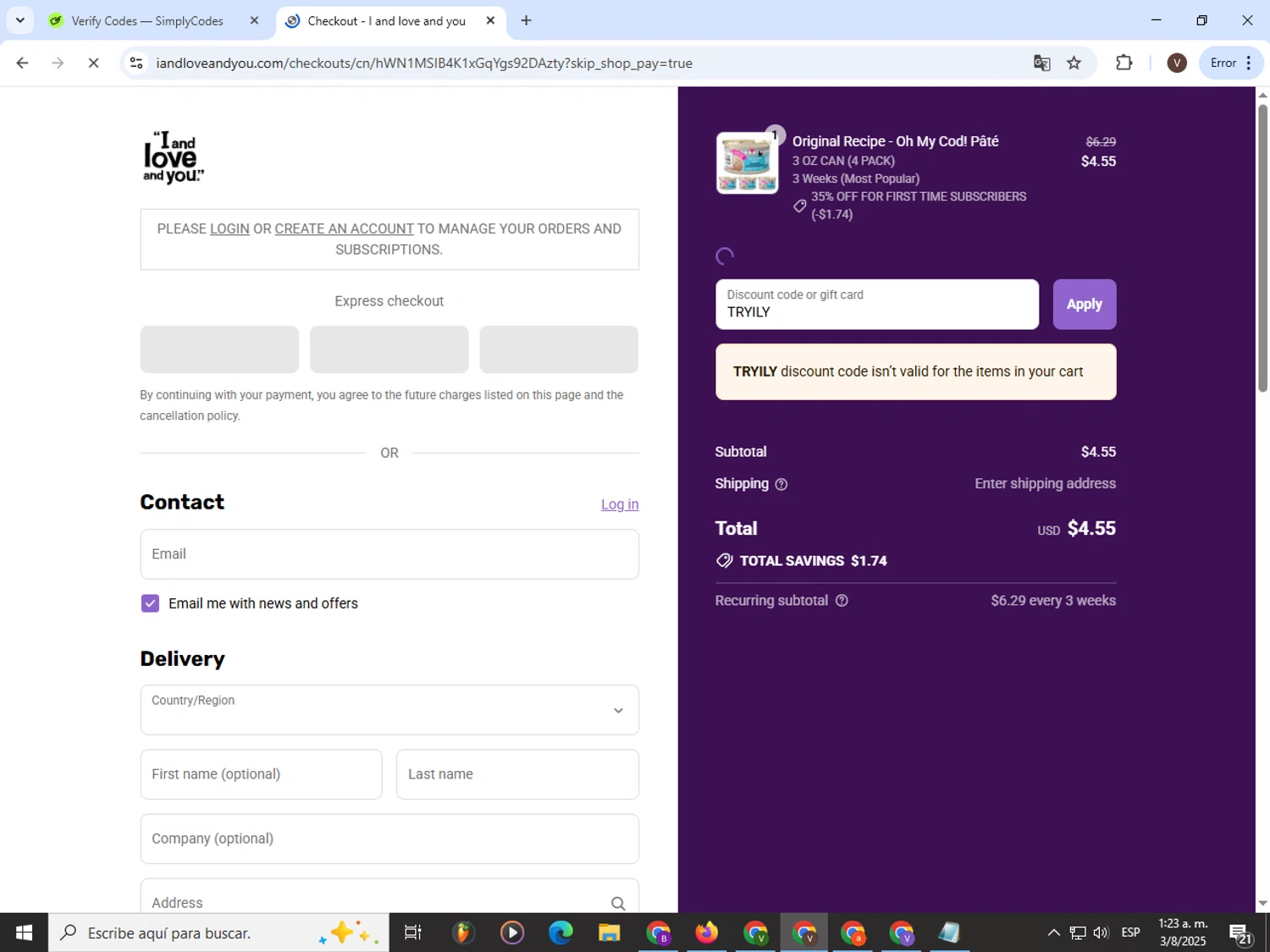Click the Address search magnifier icon
The image size is (1270, 952).
click(618, 903)
